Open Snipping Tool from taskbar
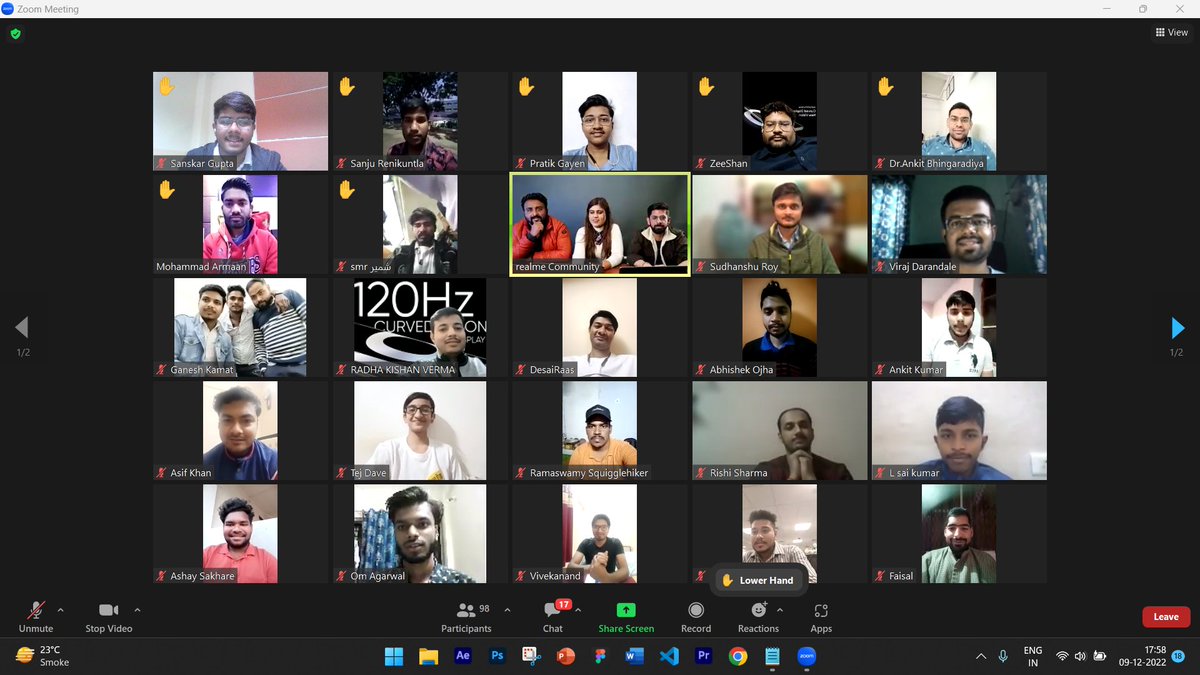1200x675 pixels. tap(531, 656)
